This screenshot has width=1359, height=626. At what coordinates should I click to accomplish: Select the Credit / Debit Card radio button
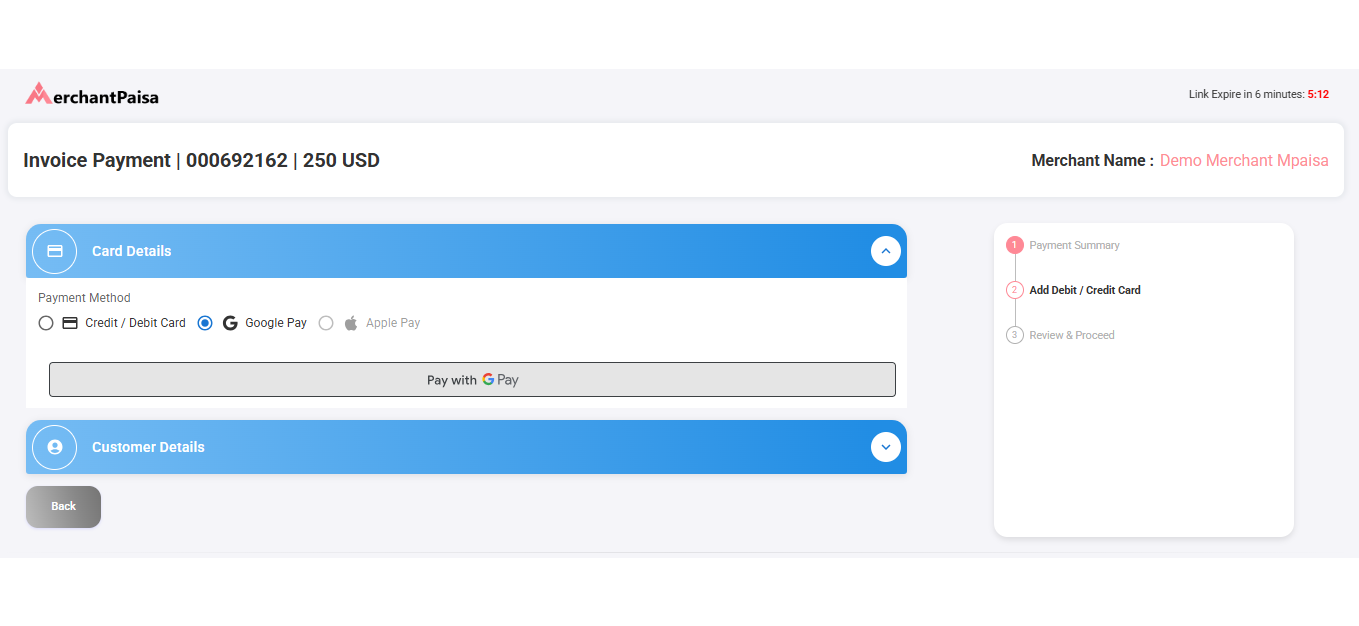pos(46,323)
